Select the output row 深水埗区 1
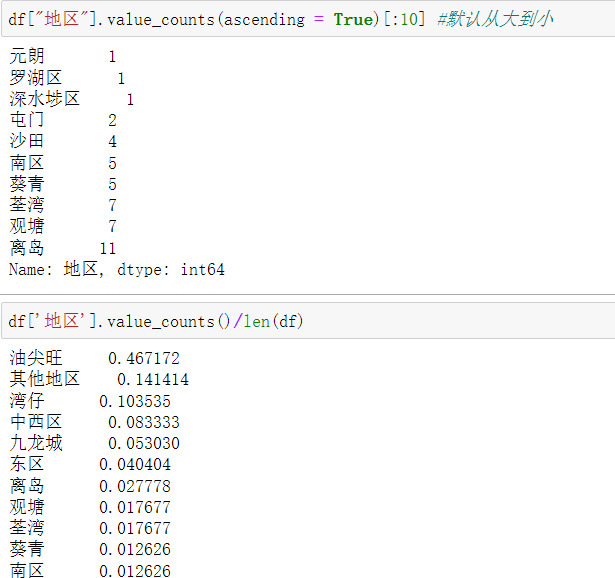615x578 pixels. pos(72,99)
